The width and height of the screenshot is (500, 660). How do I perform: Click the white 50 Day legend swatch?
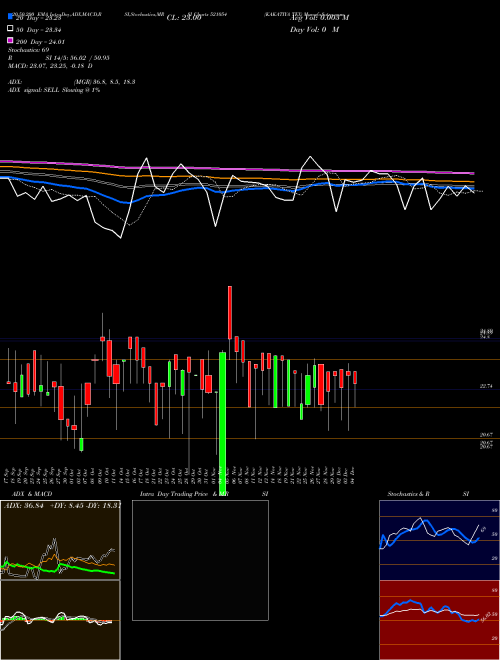click(11, 29)
